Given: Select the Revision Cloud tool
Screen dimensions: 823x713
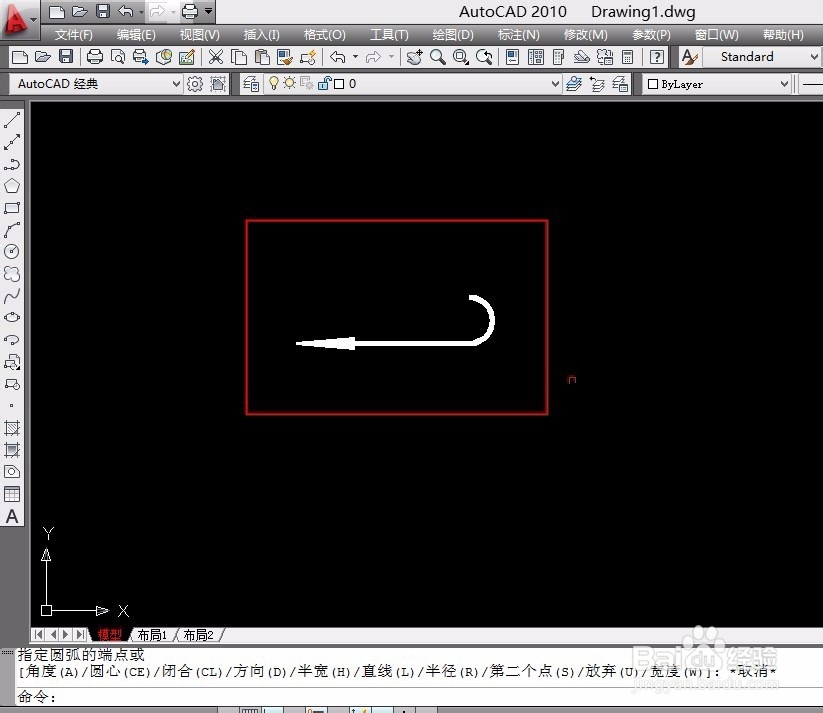Looking at the screenshot, I should tap(12, 274).
